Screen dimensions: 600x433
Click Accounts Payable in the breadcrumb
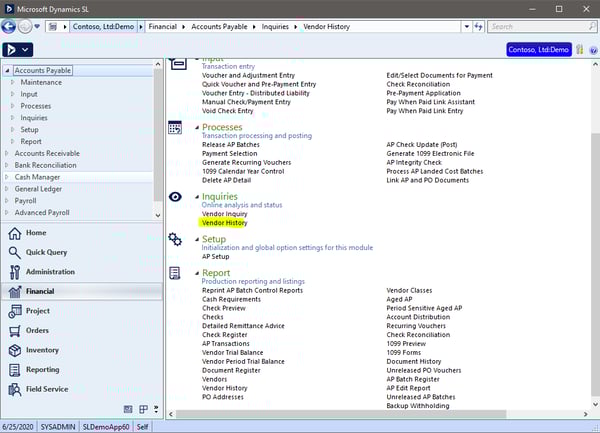click(x=219, y=27)
